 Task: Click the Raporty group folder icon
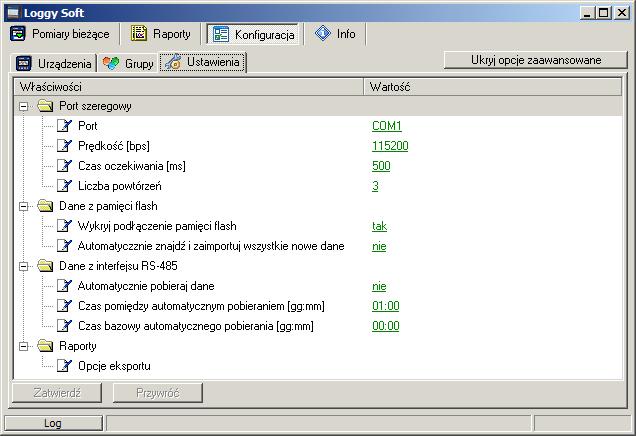click(45, 346)
